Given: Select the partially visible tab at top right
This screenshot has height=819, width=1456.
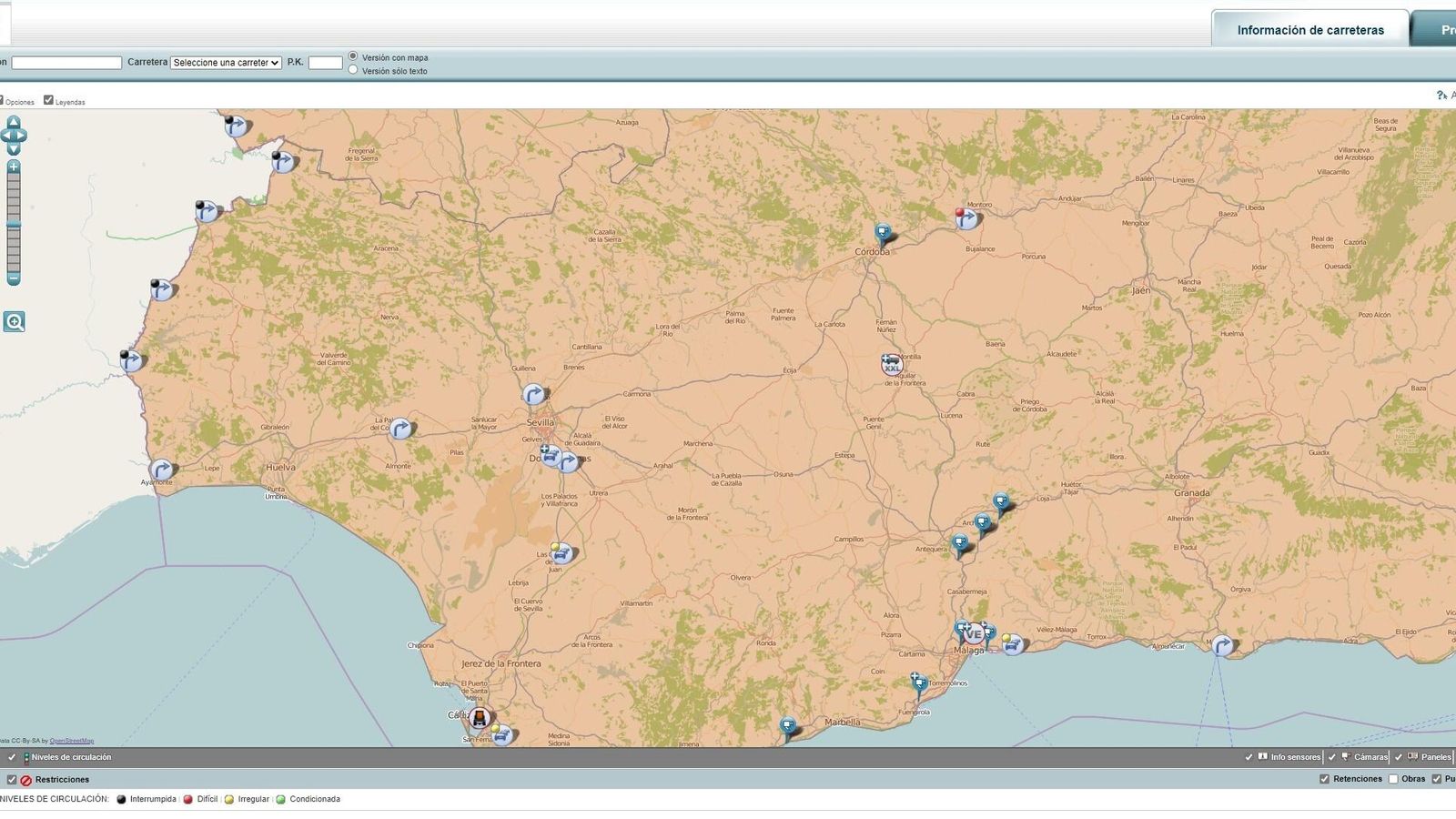Looking at the screenshot, I should (x=1438, y=28).
